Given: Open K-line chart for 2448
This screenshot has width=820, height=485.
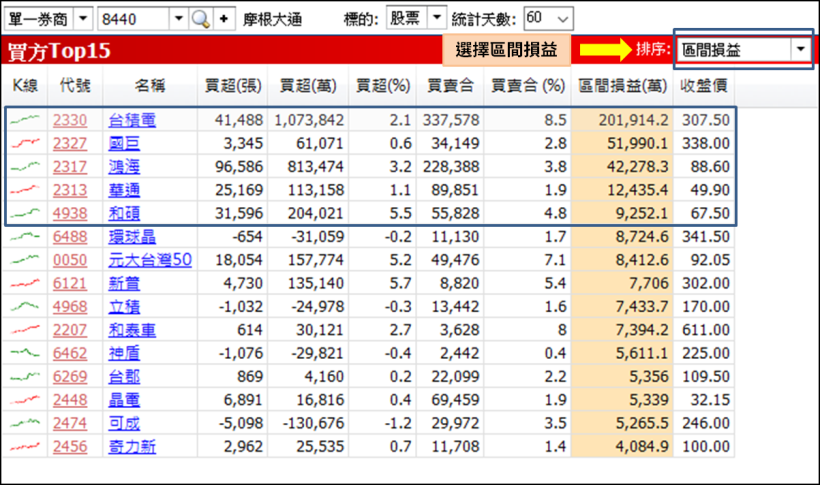Looking at the screenshot, I should coord(25,400).
